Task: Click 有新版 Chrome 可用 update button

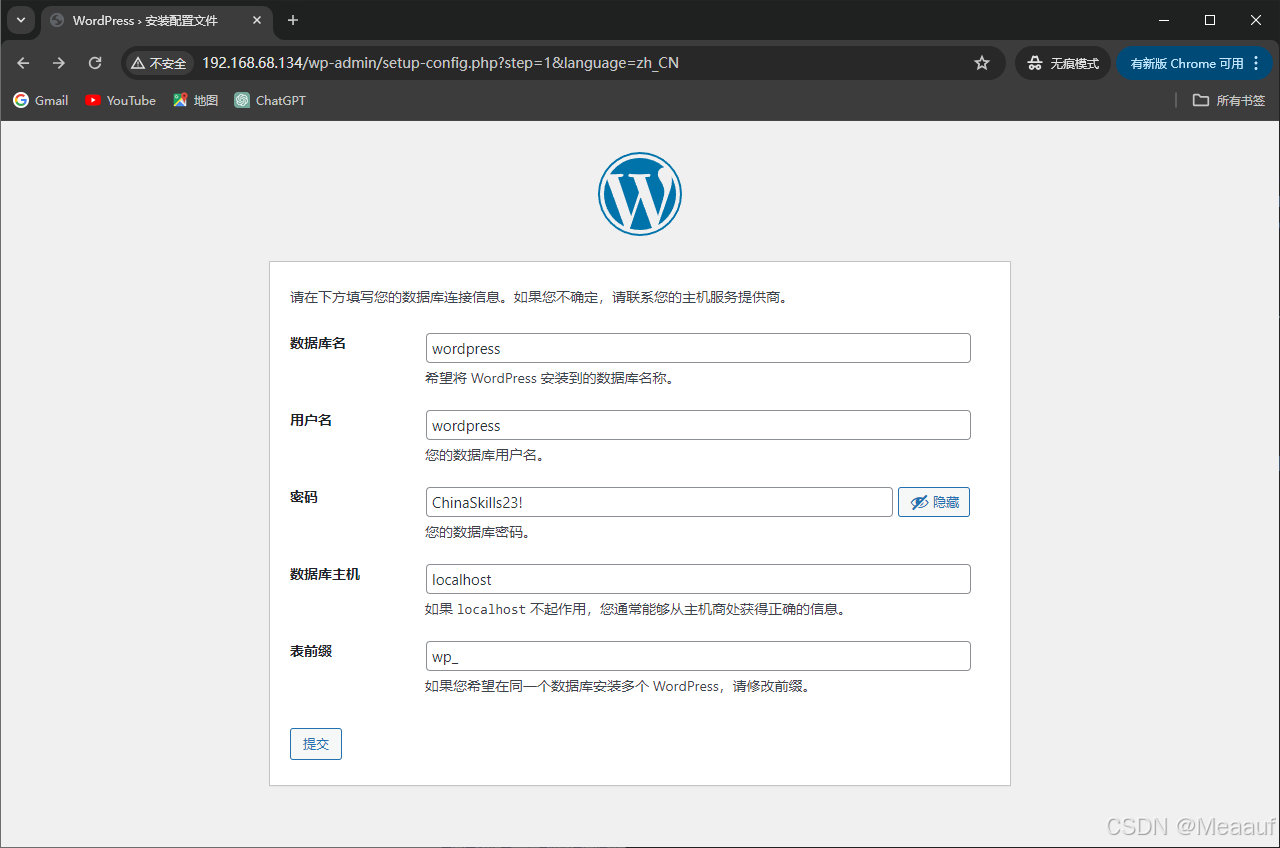Action: (1196, 63)
